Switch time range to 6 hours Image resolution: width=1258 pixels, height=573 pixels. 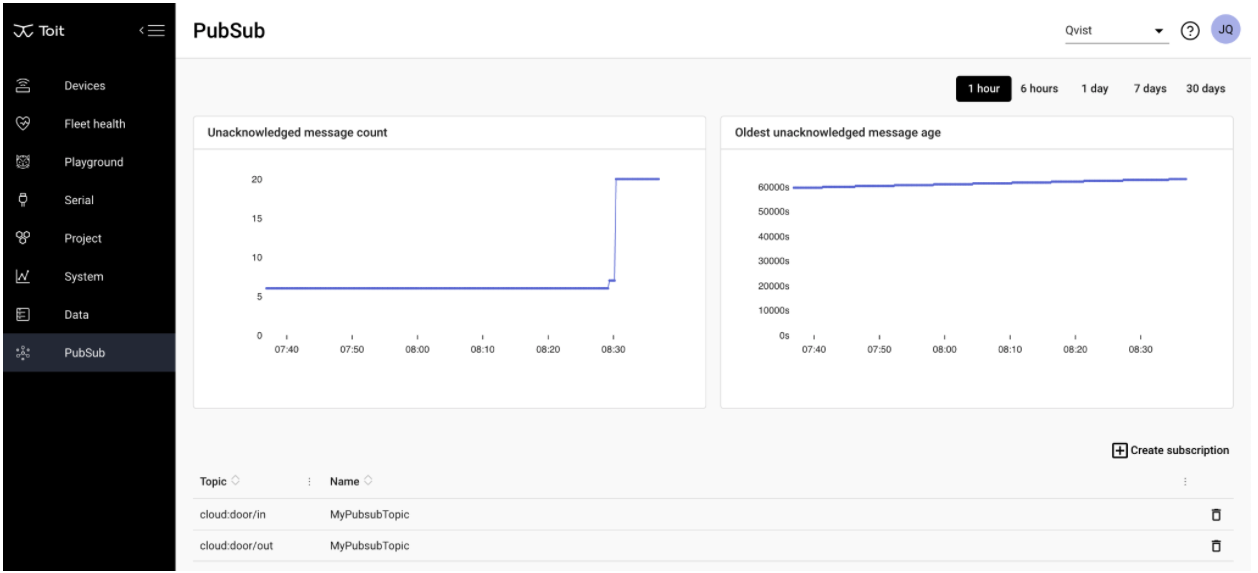[1039, 88]
